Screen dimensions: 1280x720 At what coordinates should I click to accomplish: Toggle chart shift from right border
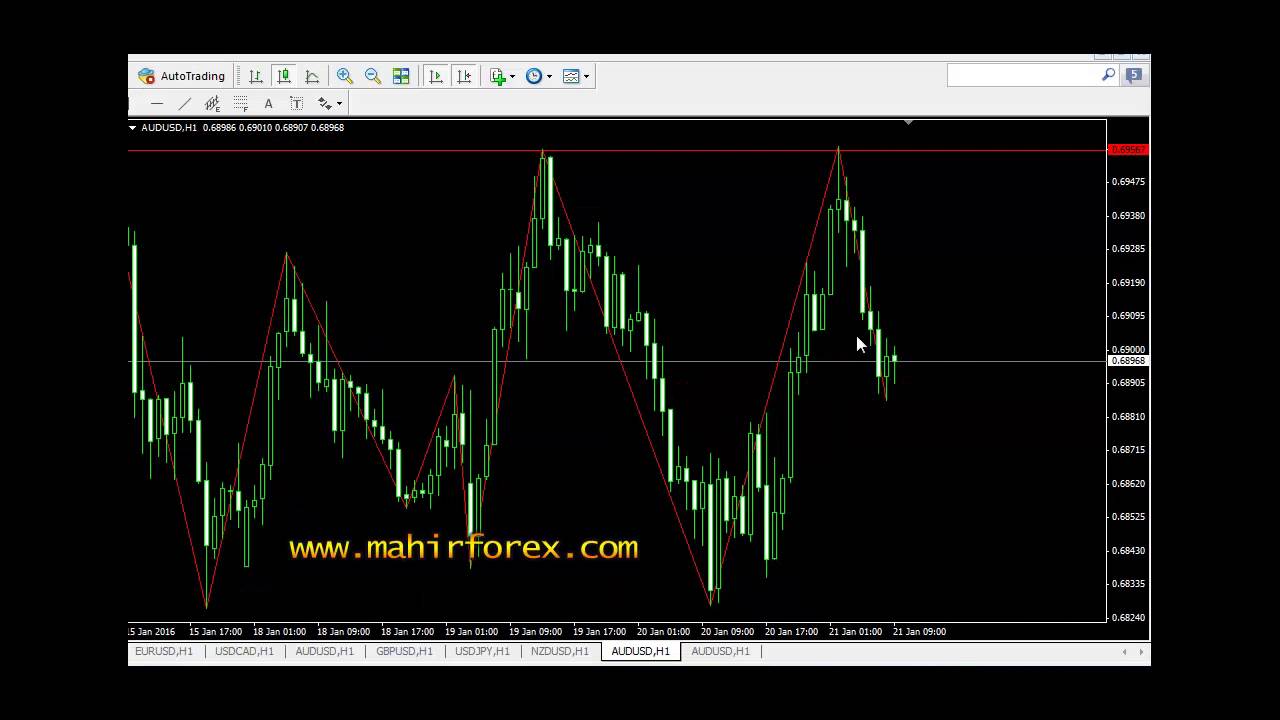tap(463, 76)
